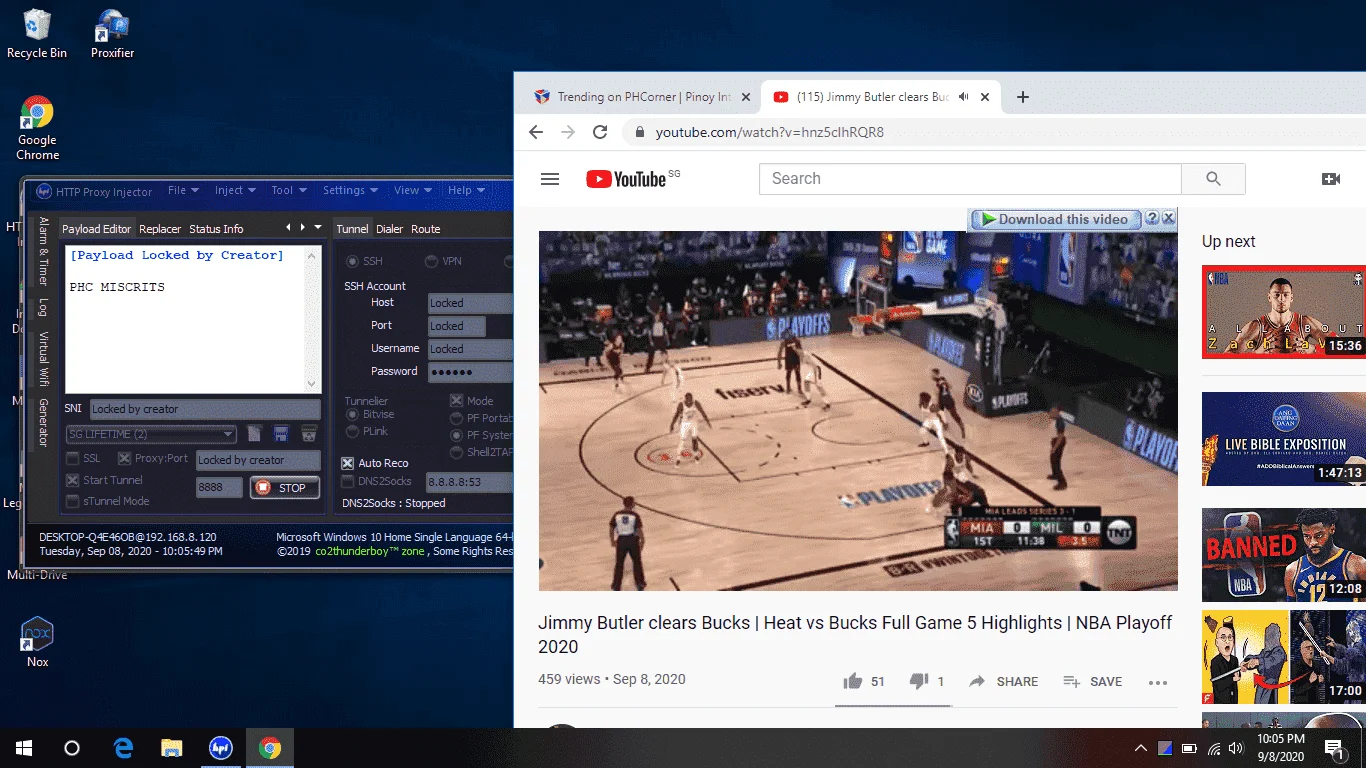The height and width of the screenshot is (768, 1366).
Task: Open File Explorer from taskbar
Action: point(172,747)
